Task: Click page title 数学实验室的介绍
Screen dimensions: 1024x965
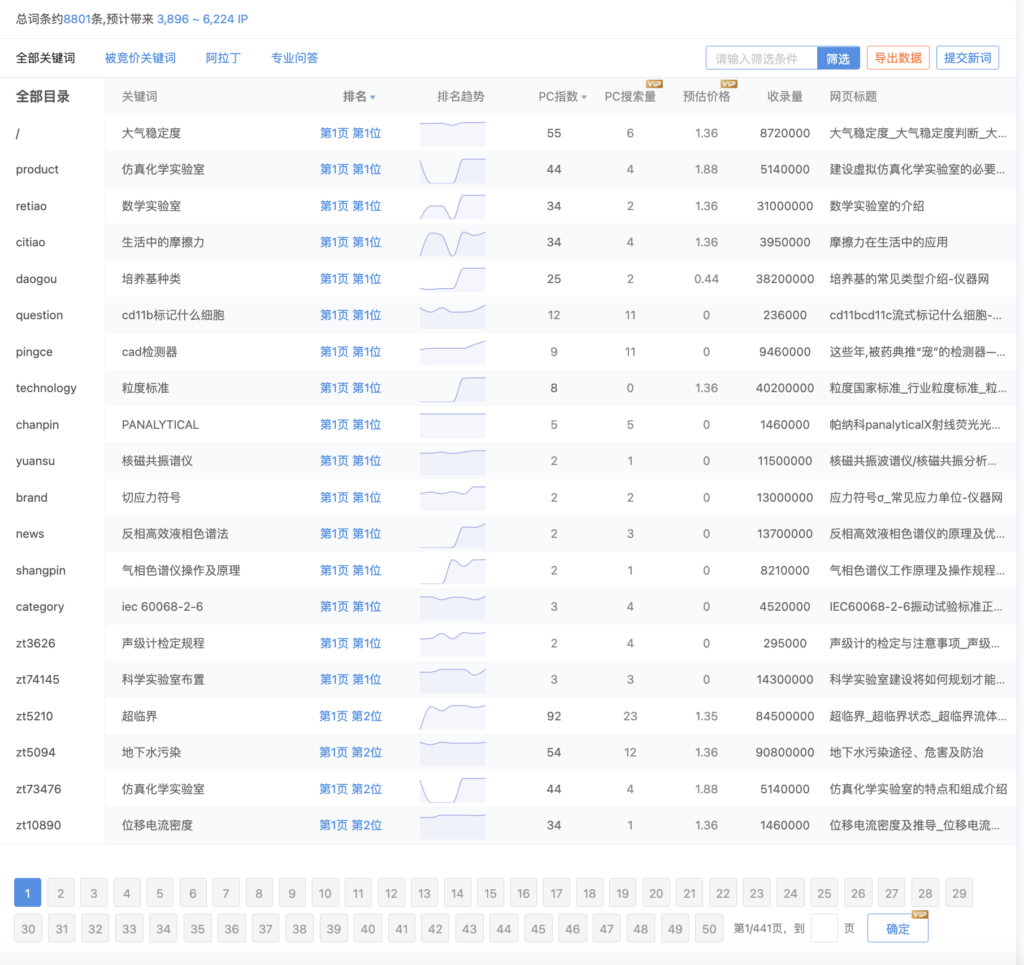Action: [x=876, y=206]
